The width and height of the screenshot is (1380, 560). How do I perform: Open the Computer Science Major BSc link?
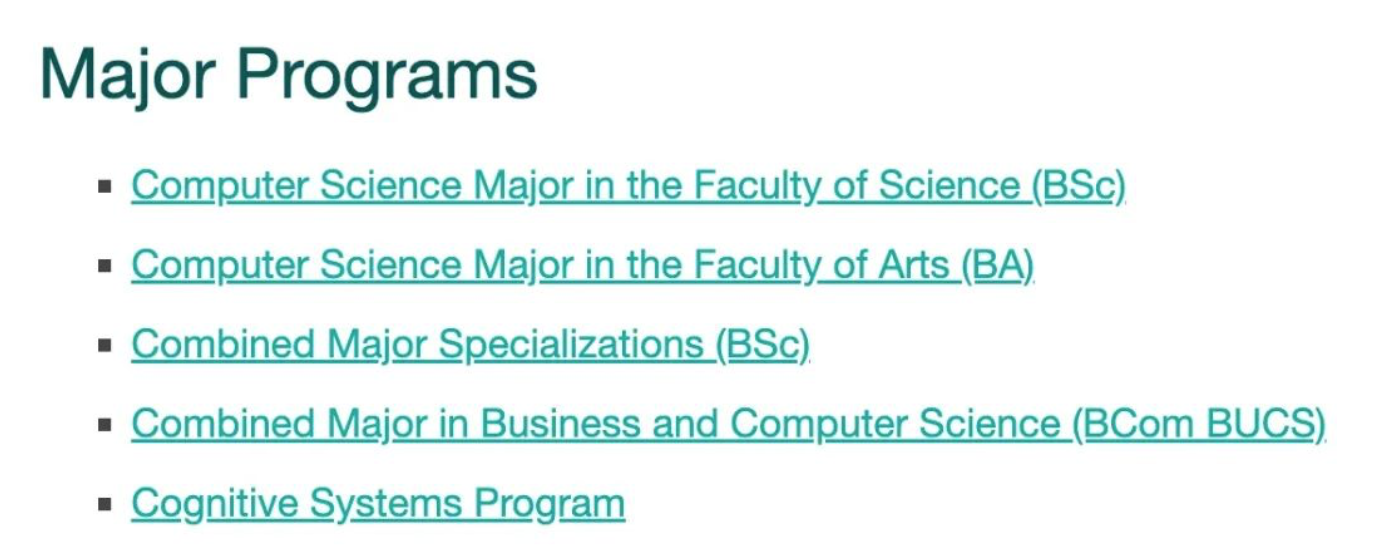coord(628,186)
